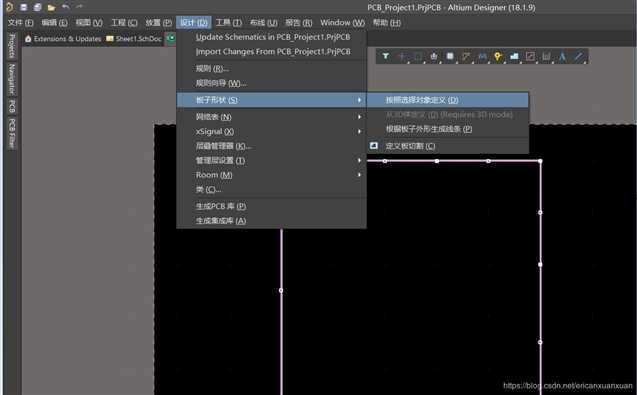Open the 工具 (T) menu

pyautogui.click(x=229, y=23)
